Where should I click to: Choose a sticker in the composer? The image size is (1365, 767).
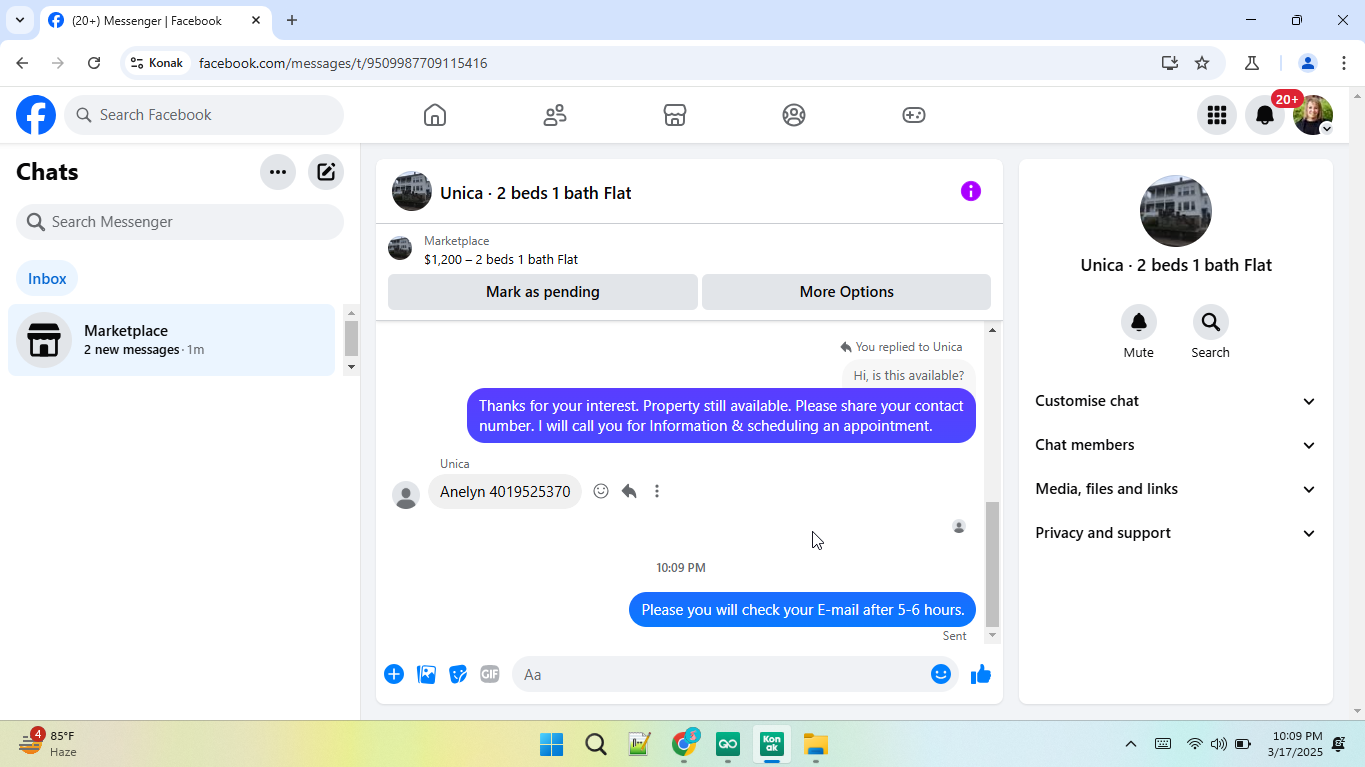[458, 674]
